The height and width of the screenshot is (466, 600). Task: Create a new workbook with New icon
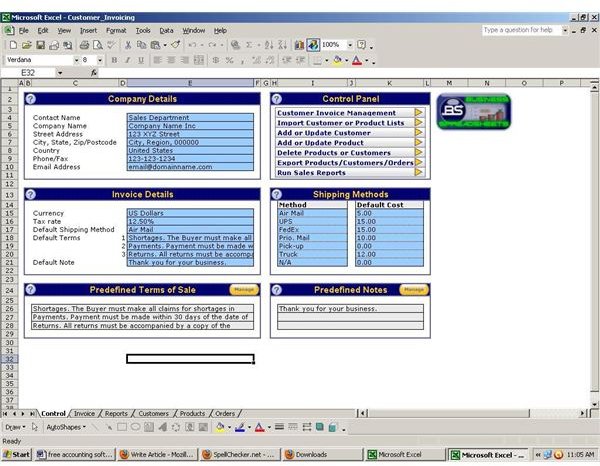click(13, 45)
